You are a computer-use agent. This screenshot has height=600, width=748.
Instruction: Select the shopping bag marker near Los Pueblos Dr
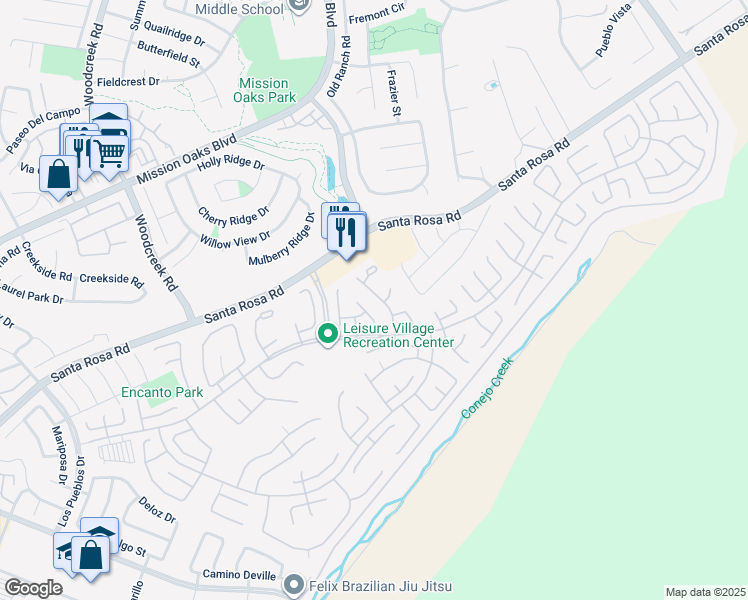(90, 556)
